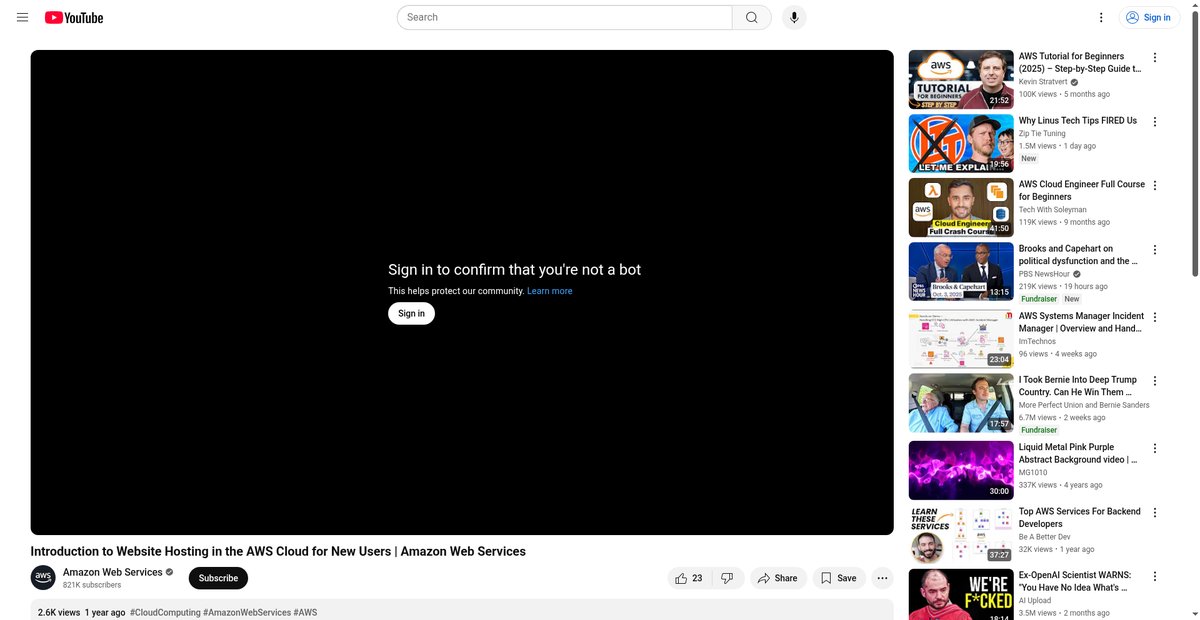Click title AWS Tutorial for Beginners (2025)

coord(1080,63)
